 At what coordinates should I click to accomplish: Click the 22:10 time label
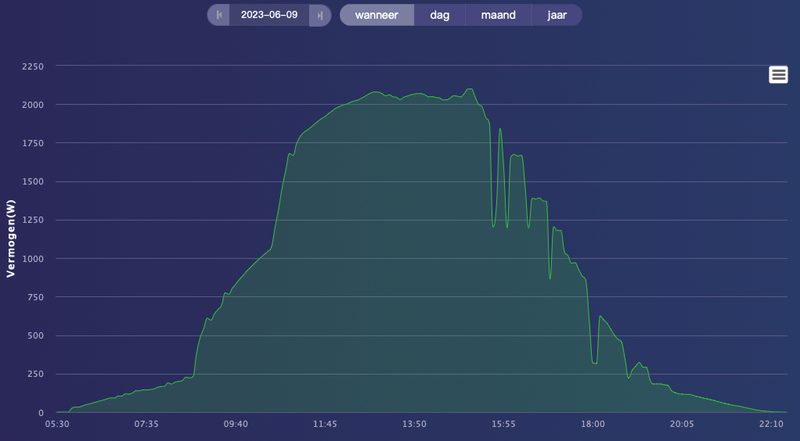[771, 424]
